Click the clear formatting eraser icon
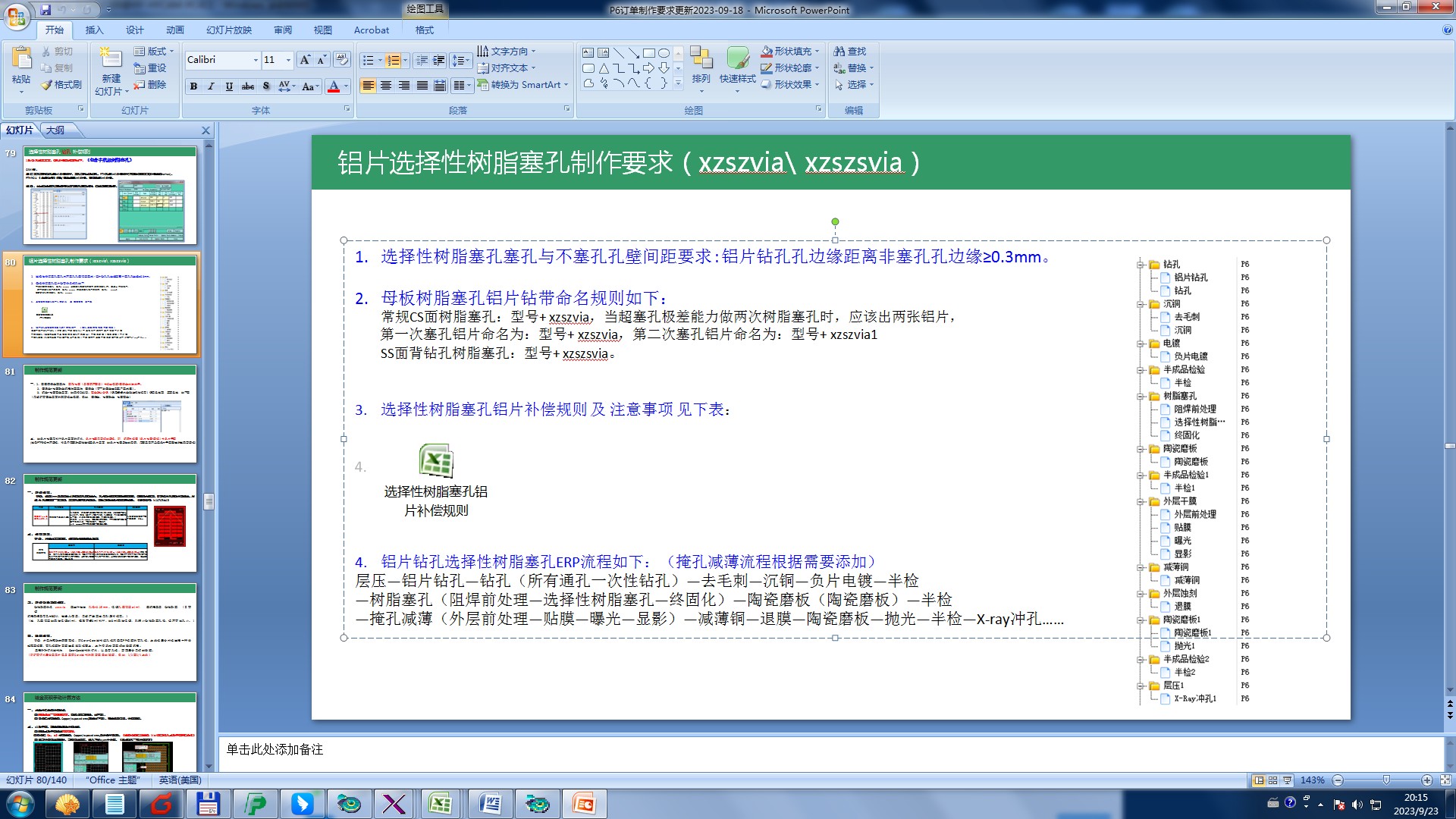Screen dimensions: 1456x819 point(341,60)
